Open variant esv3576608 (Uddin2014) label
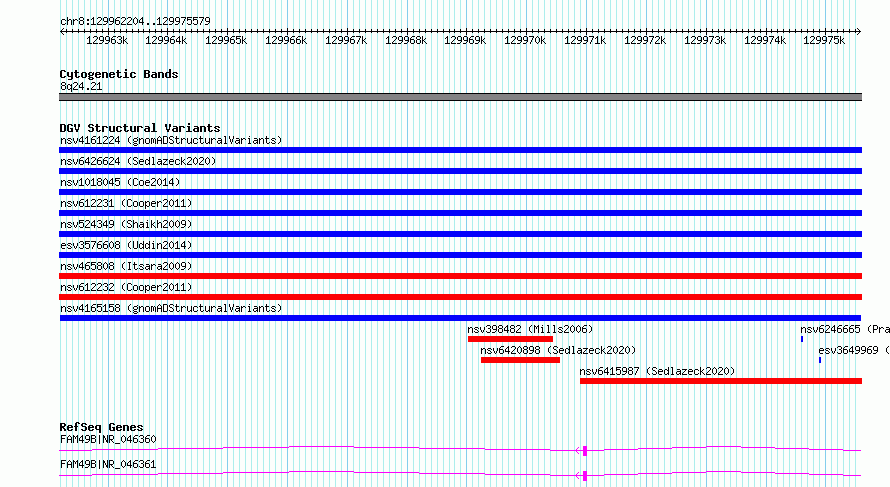Image resolution: width=890 pixels, height=487 pixels. tap(126, 245)
